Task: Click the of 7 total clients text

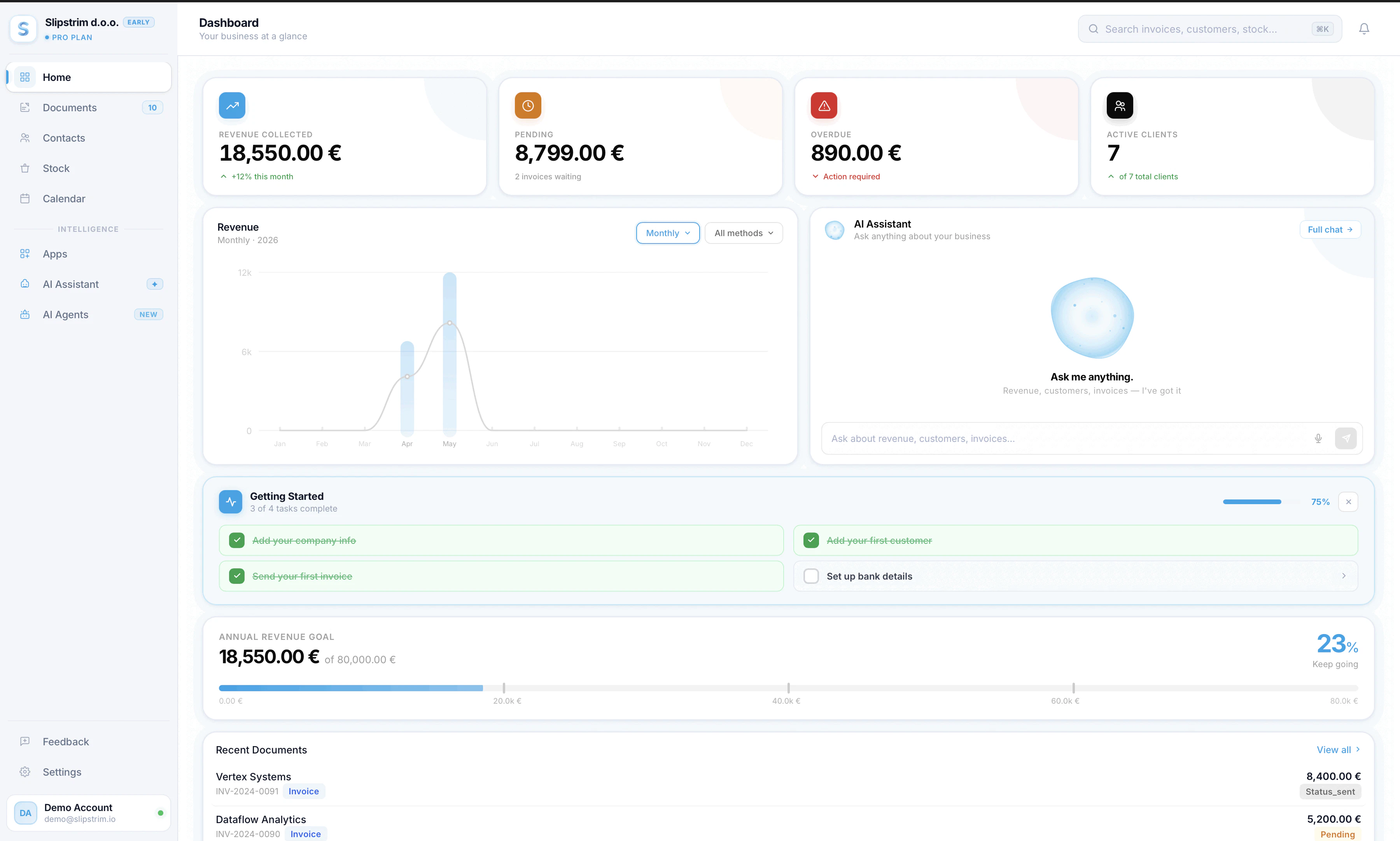Action: [x=1148, y=176]
